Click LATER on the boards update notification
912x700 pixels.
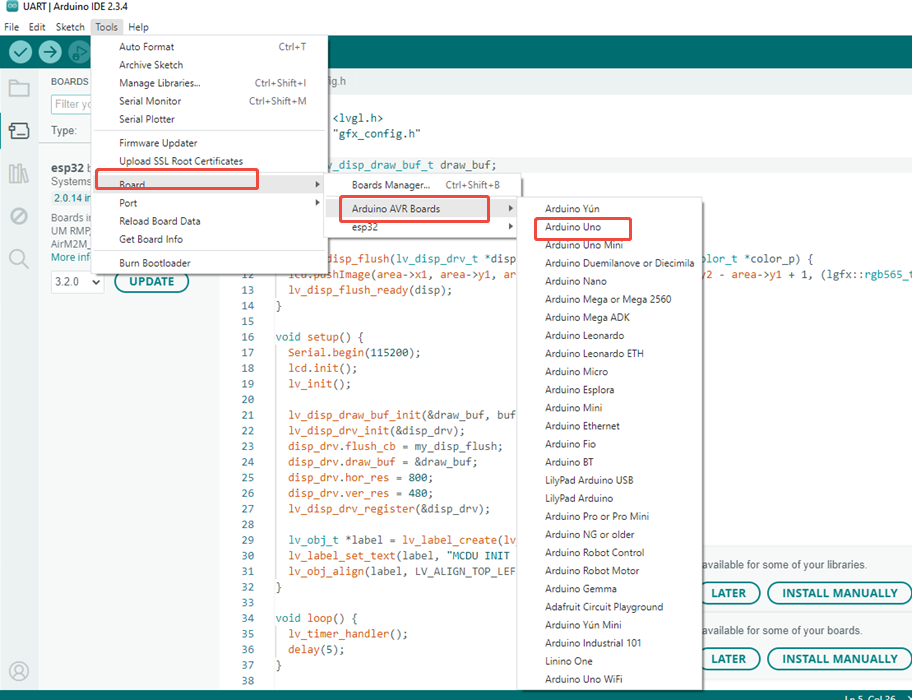coord(729,659)
